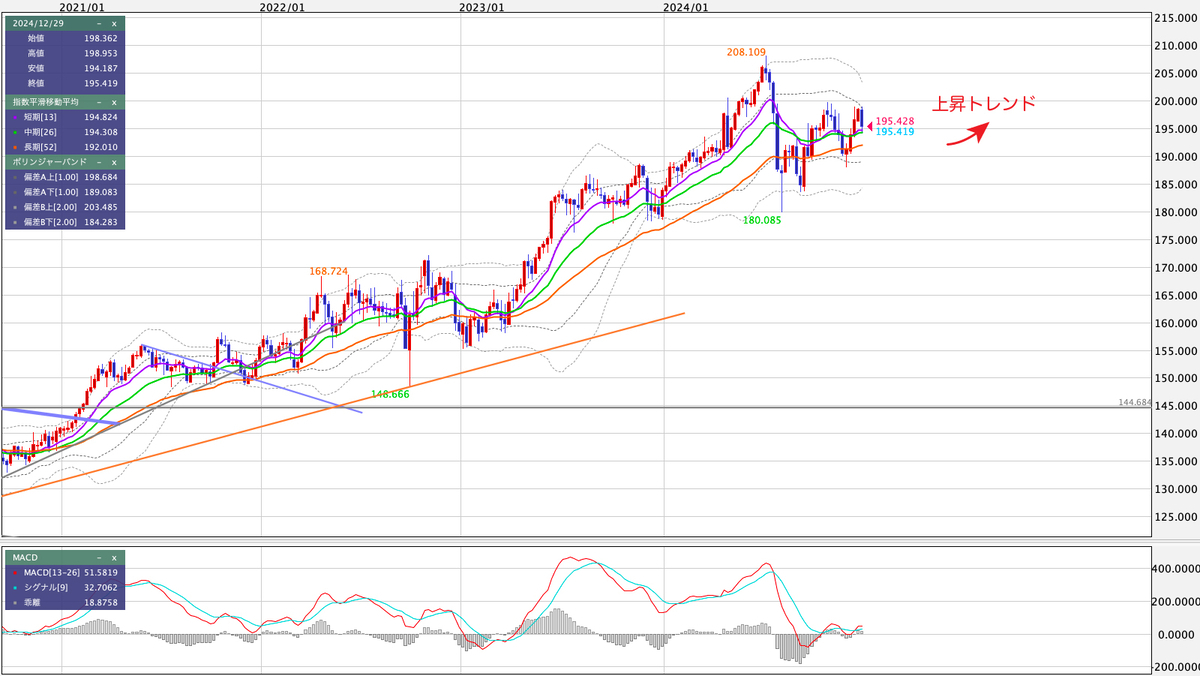Click the 偏差A上[1.00] color marker
The height and width of the screenshot is (676, 1200).
pos(13,176)
